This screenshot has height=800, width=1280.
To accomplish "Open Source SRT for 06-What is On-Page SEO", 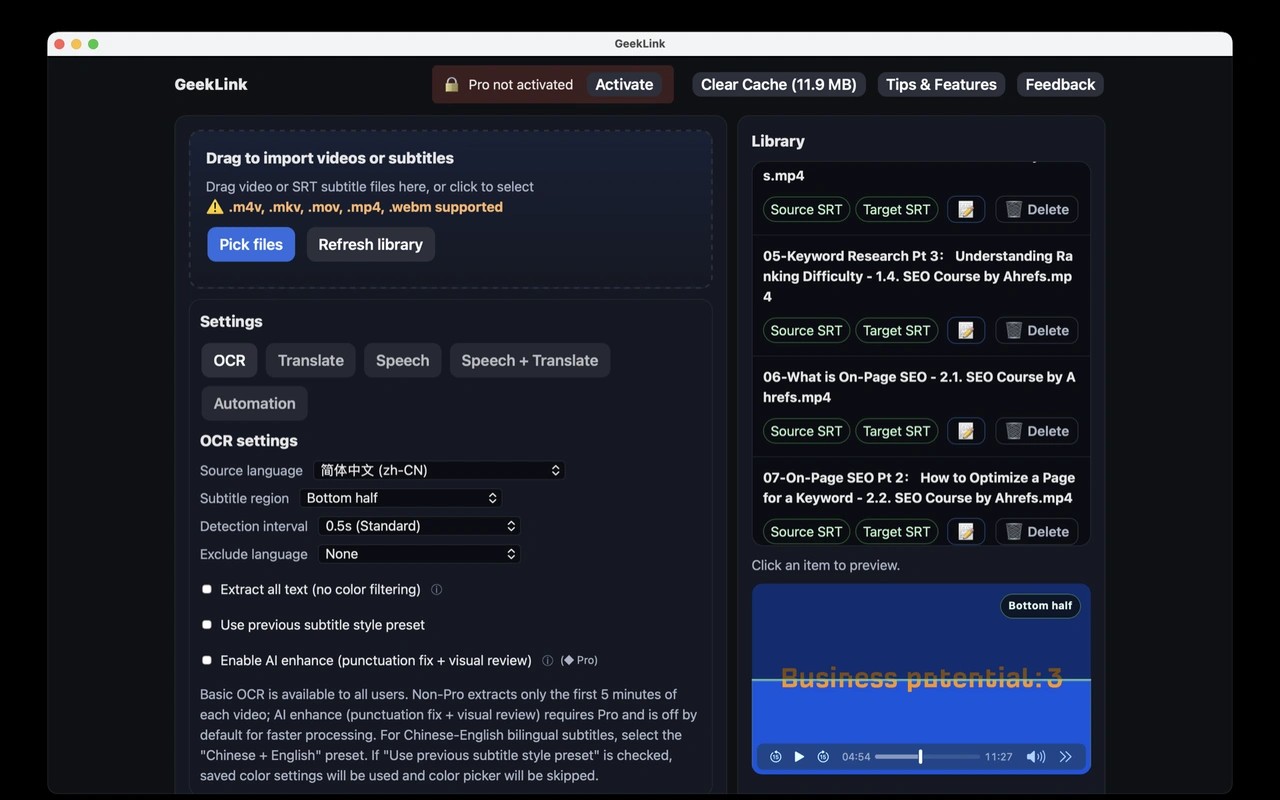I will point(806,431).
